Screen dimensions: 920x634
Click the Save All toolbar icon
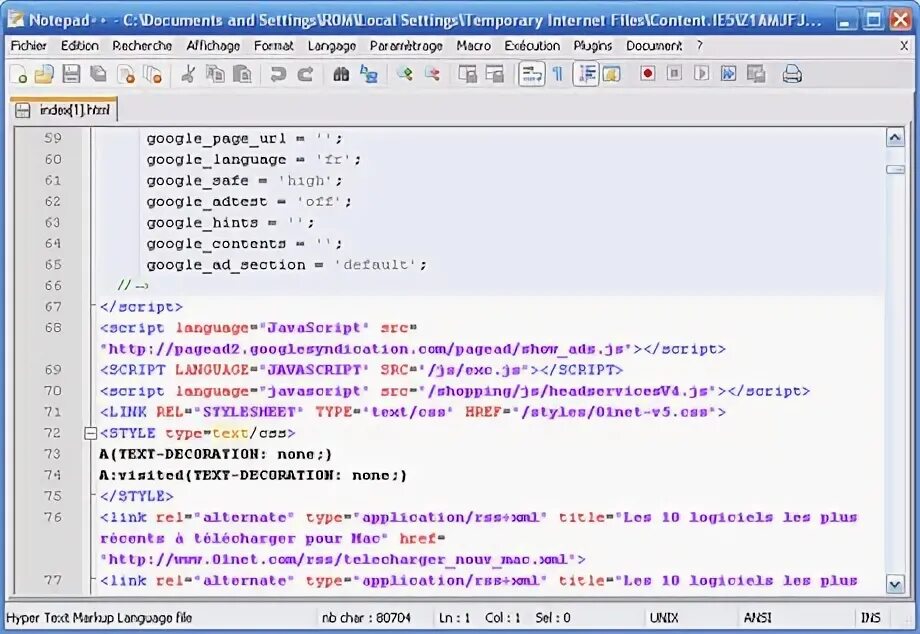click(x=98, y=74)
